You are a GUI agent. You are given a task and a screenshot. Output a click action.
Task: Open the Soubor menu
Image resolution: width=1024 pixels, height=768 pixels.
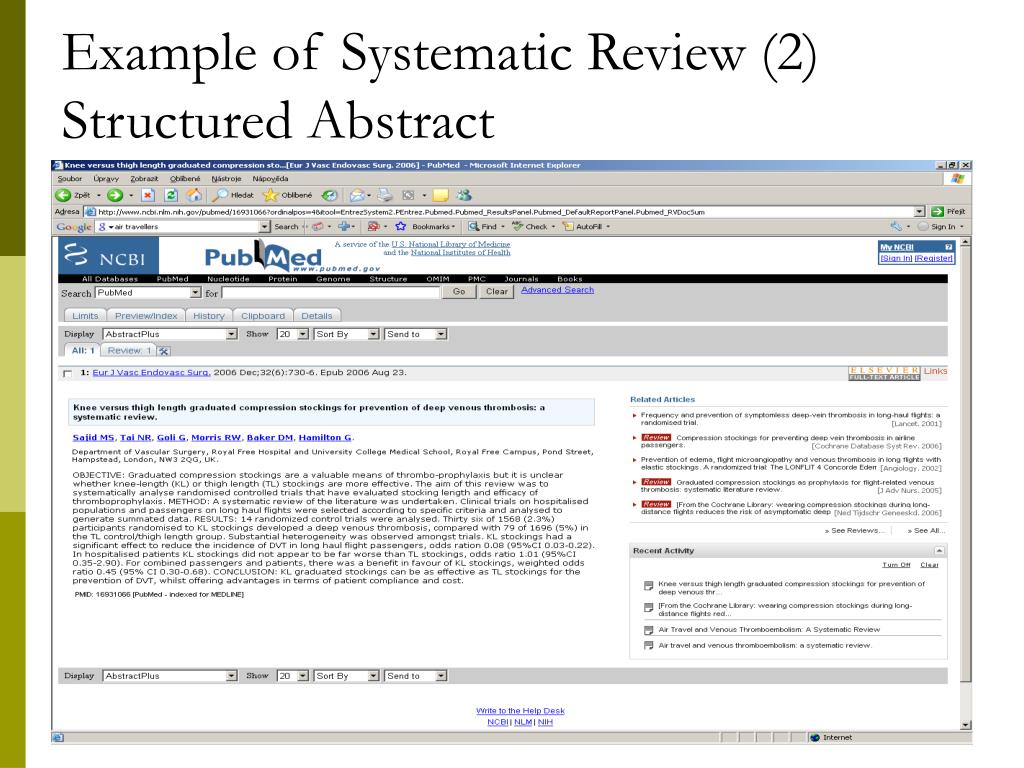click(x=70, y=178)
